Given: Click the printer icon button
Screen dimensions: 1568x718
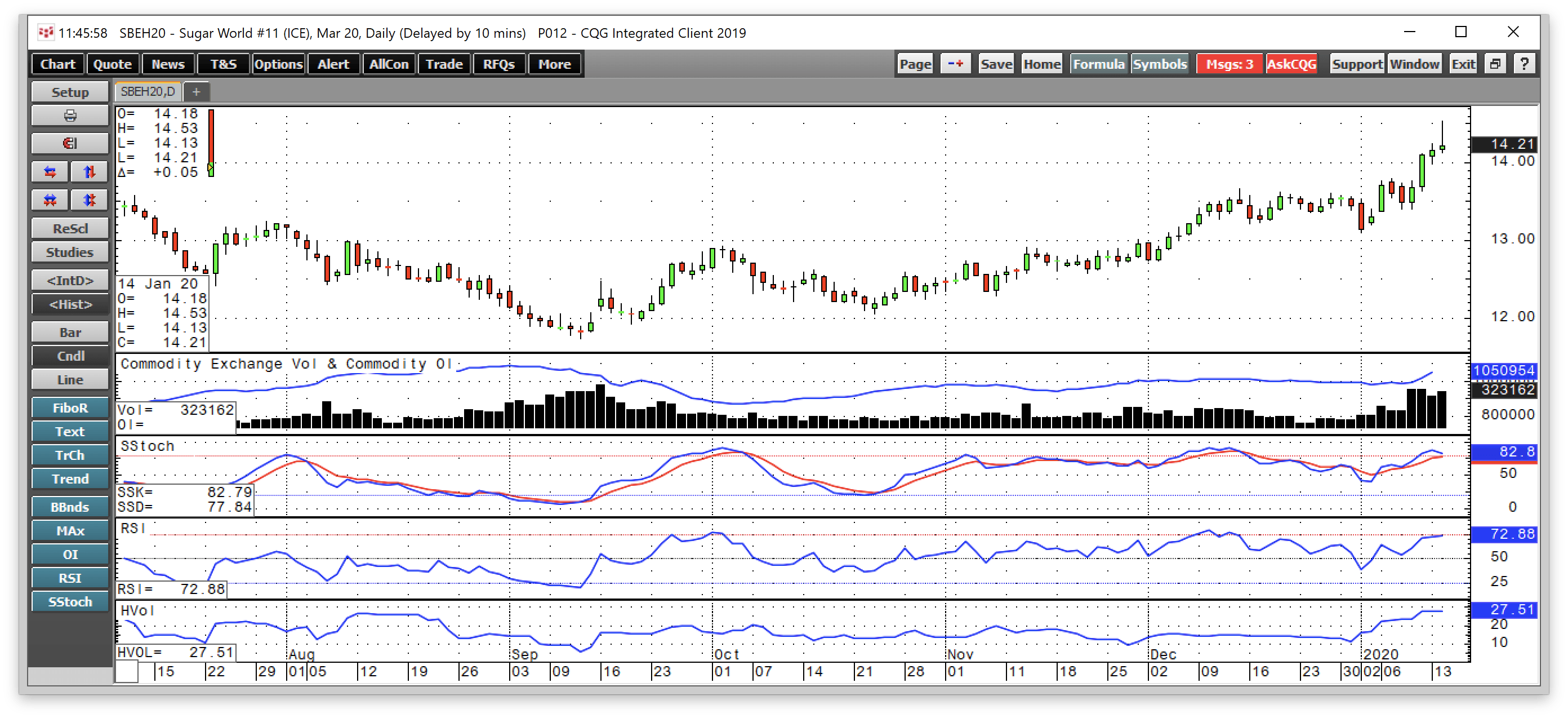Looking at the screenshot, I should pyautogui.click(x=69, y=116).
